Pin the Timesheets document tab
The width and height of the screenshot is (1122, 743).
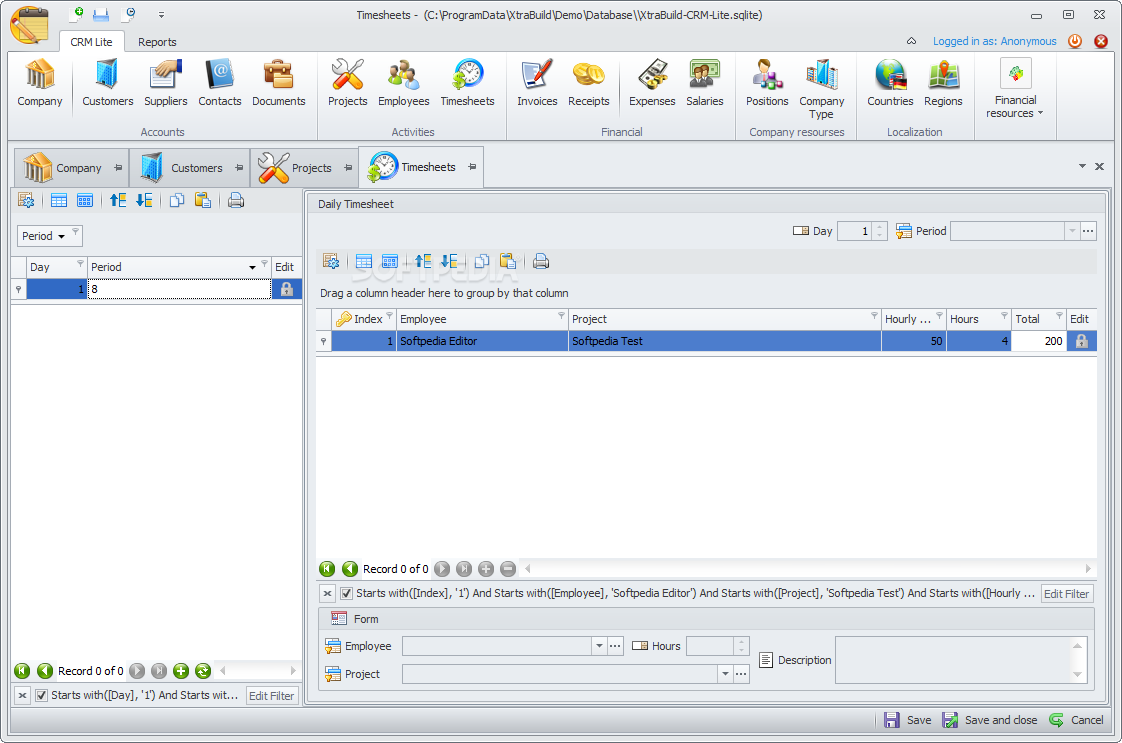[472, 167]
